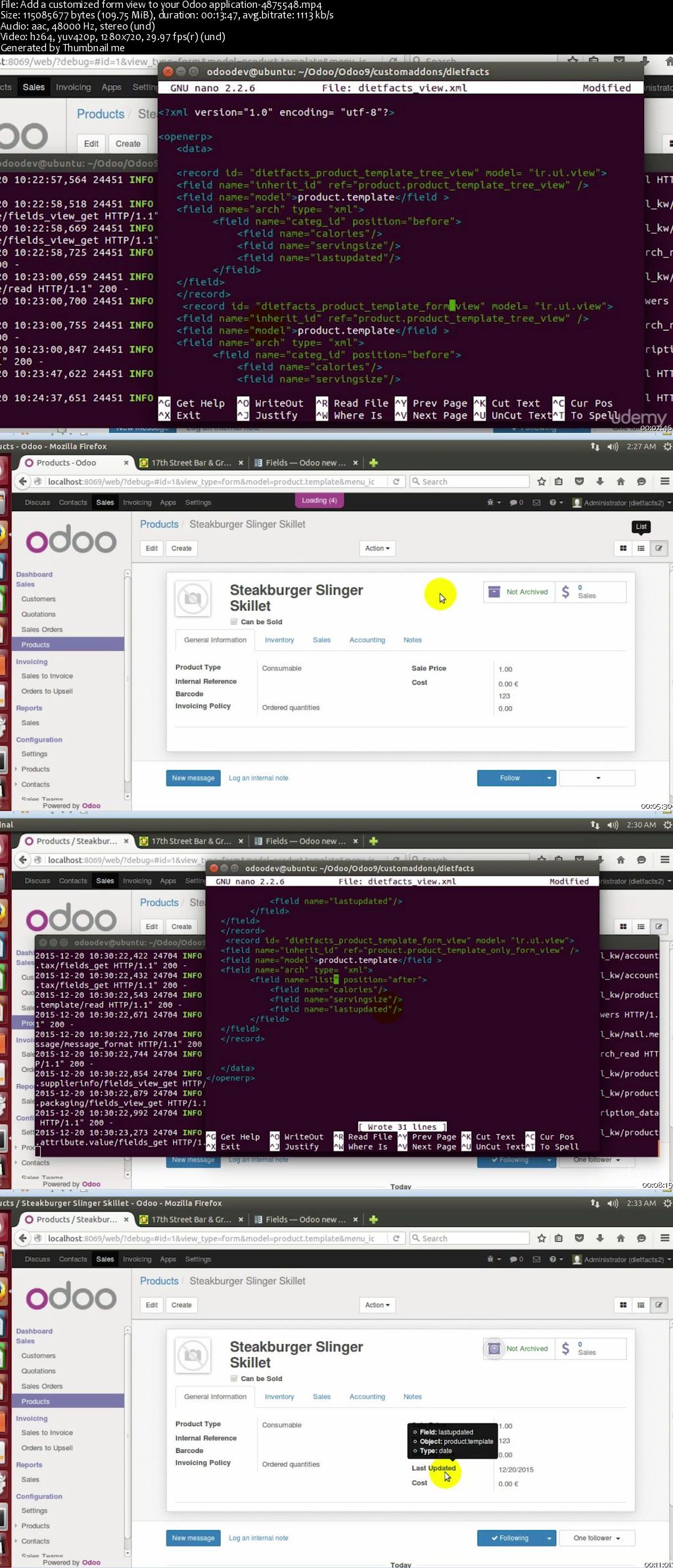
Task: Expand Products under Configuration in 2:27 AM sidebar
Action: [x=35, y=769]
